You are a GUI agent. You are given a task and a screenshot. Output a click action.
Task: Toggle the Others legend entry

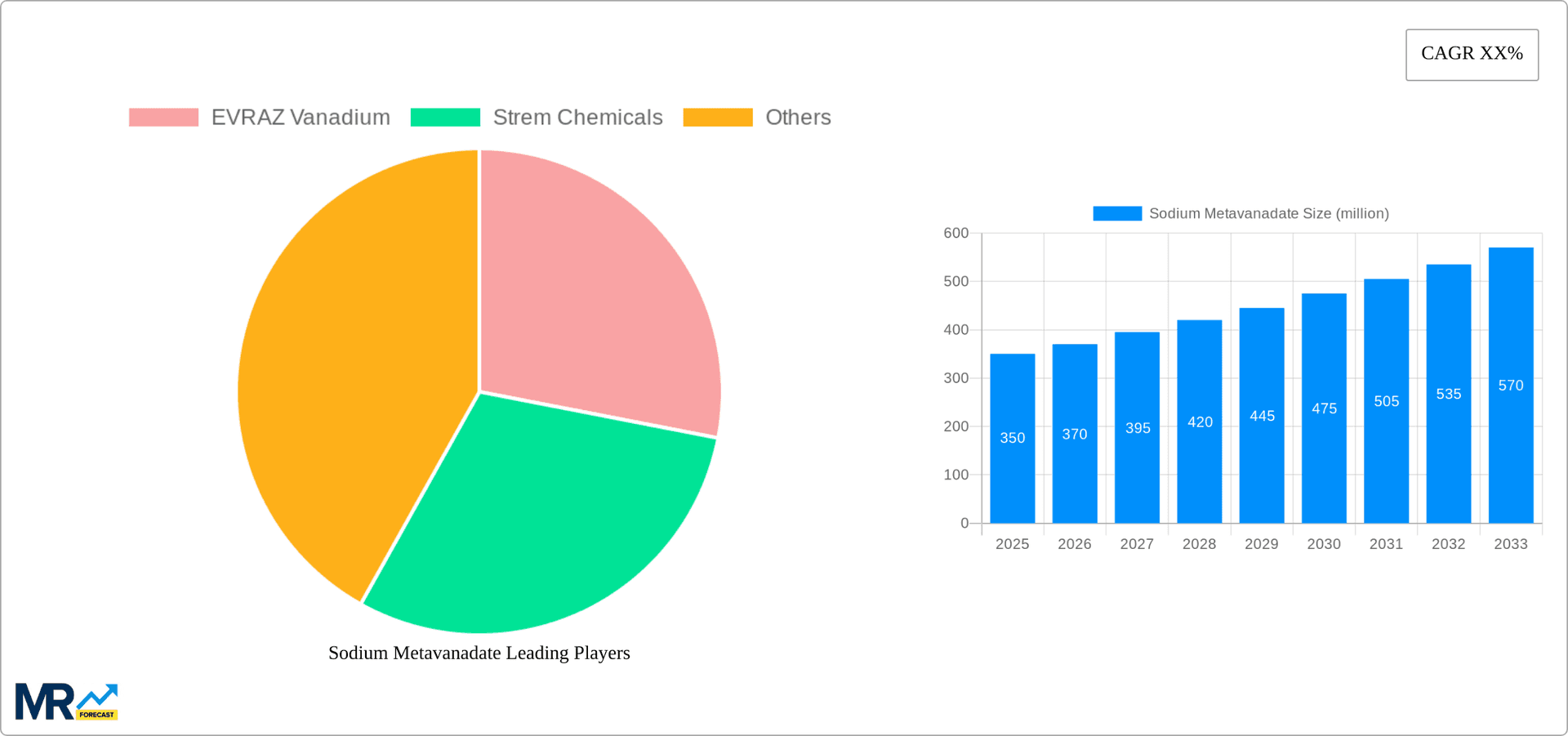pyautogui.click(x=797, y=117)
